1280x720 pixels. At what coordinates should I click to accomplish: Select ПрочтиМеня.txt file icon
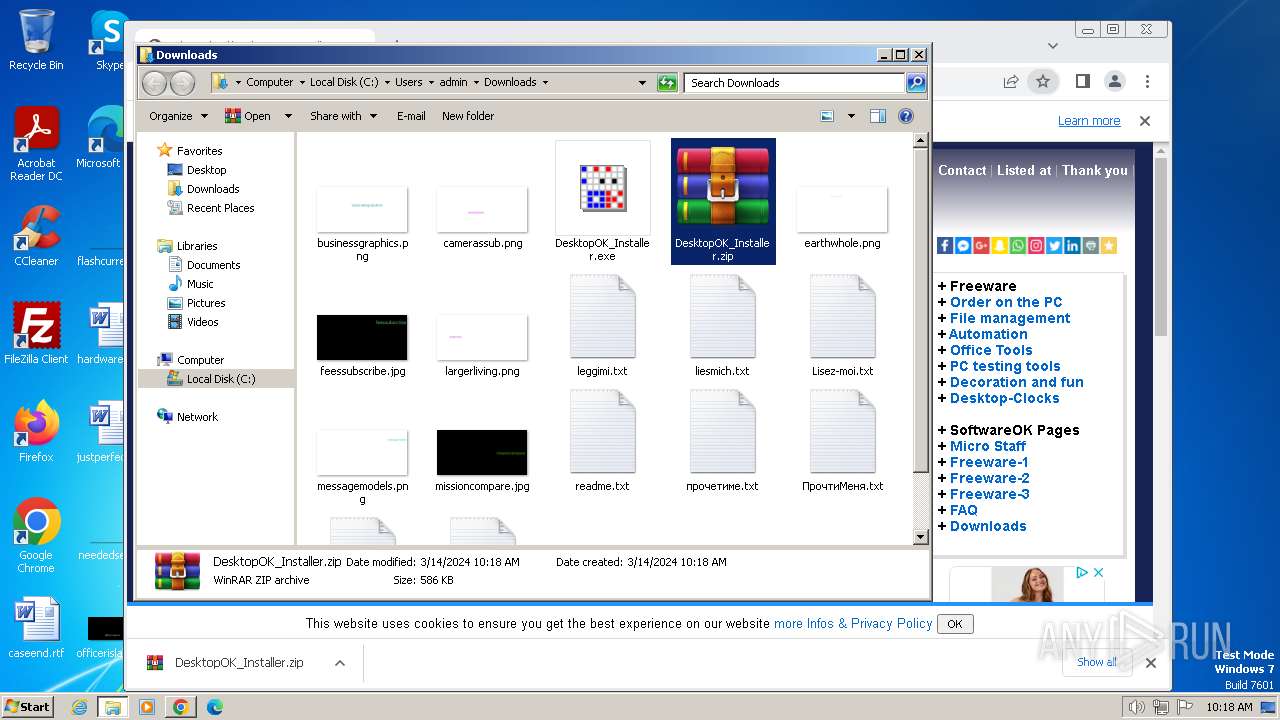pyautogui.click(x=842, y=432)
